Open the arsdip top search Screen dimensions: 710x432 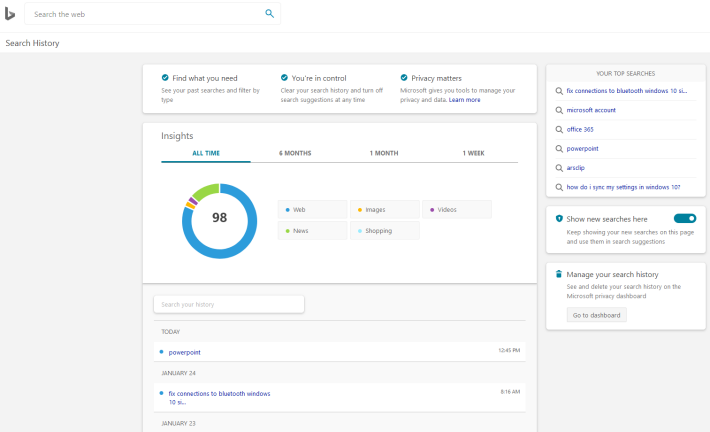coord(576,168)
